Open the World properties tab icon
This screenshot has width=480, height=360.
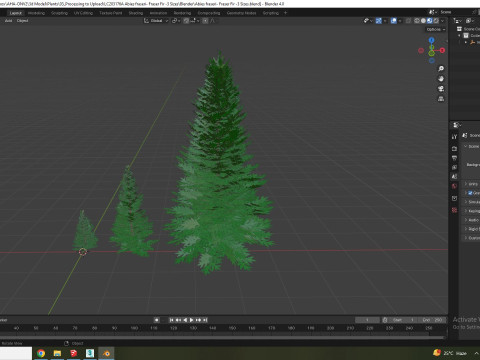(x=454, y=186)
